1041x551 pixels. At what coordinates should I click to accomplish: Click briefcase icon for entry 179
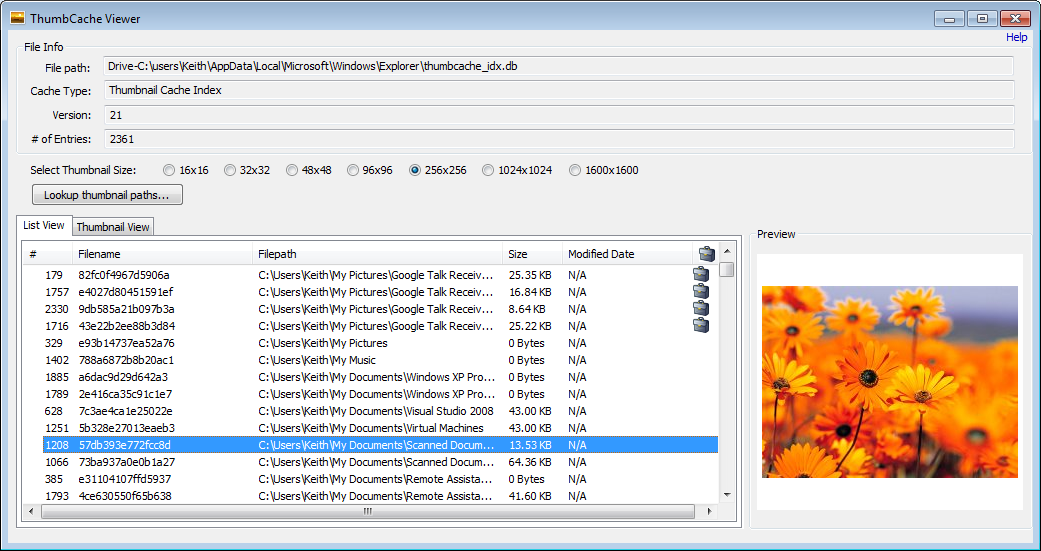701,275
